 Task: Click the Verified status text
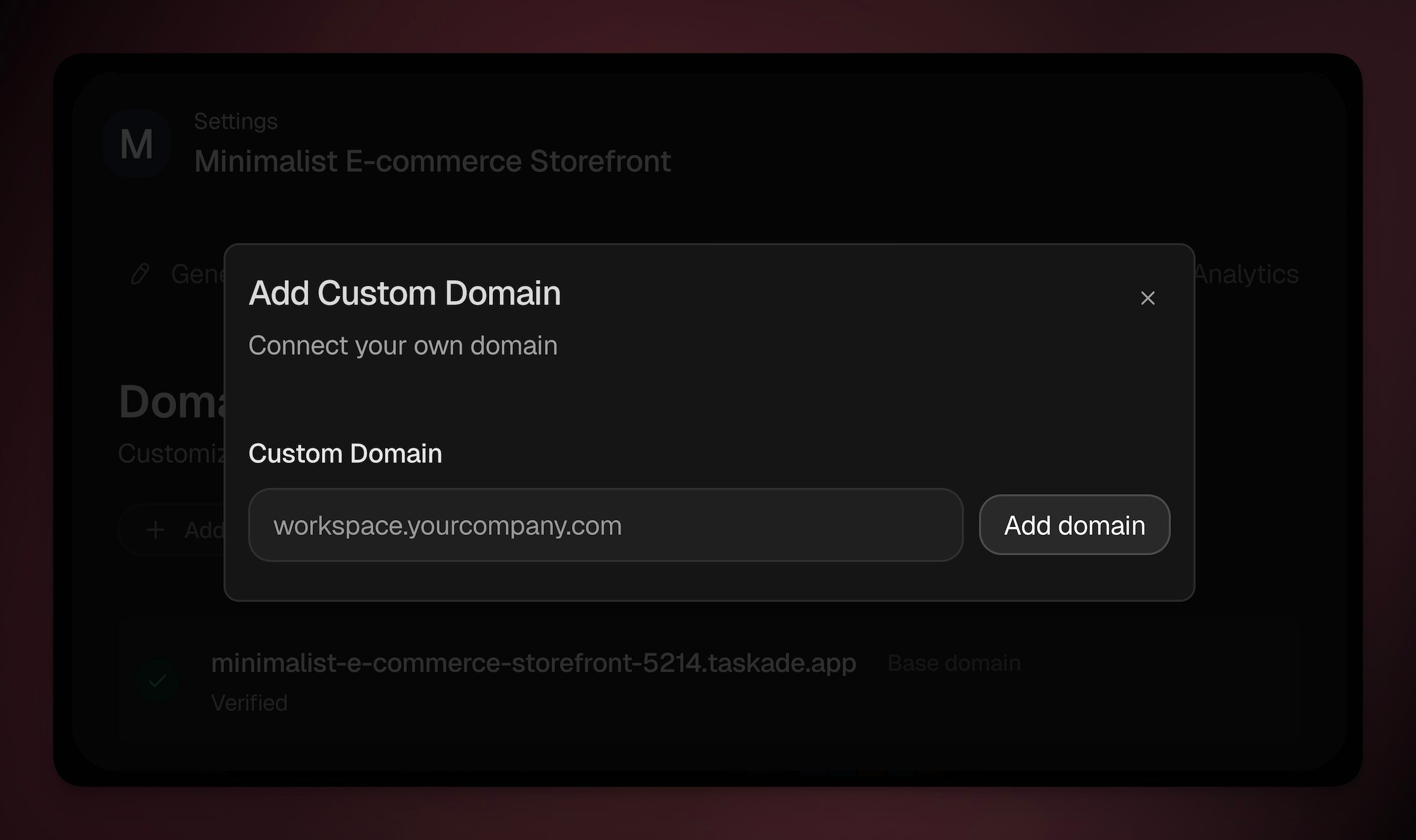[x=249, y=703]
